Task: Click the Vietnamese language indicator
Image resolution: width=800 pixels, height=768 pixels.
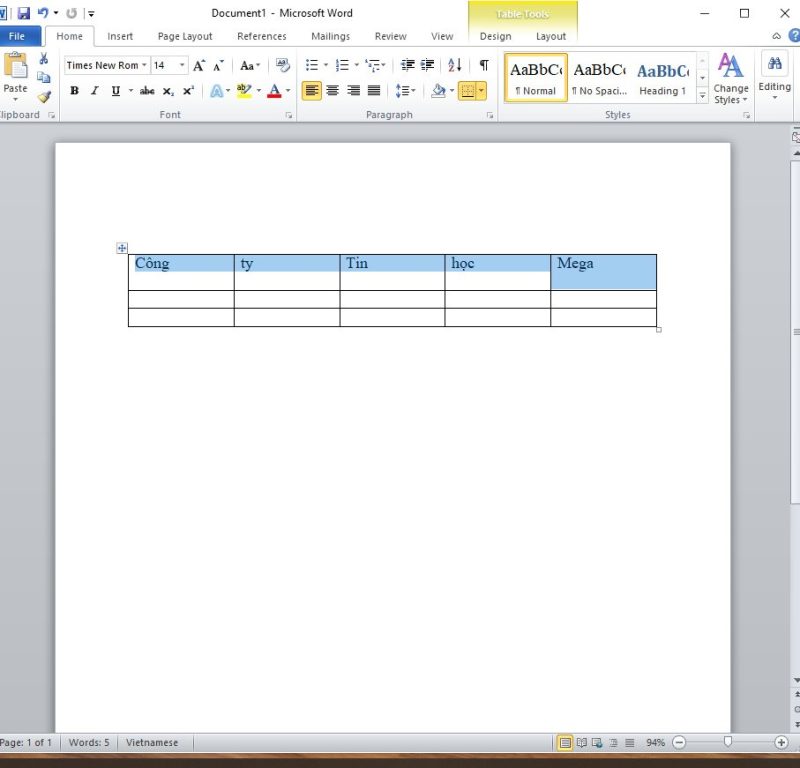Action: (152, 742)
